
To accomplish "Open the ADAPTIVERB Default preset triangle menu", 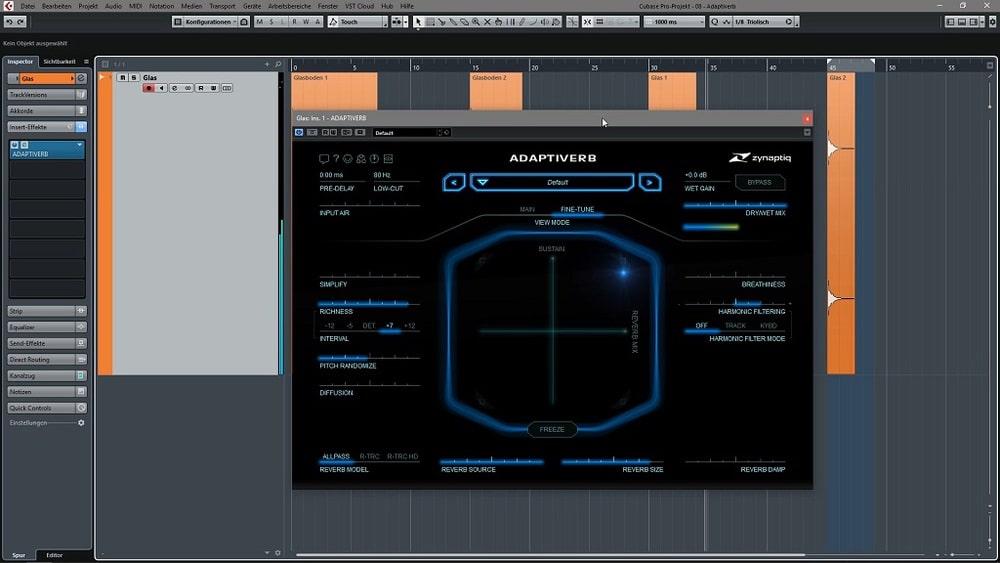I will (x=483, y=182).
